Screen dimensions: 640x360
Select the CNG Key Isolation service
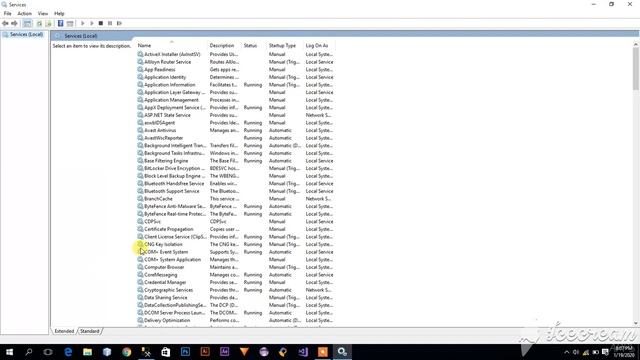(163, 244)
